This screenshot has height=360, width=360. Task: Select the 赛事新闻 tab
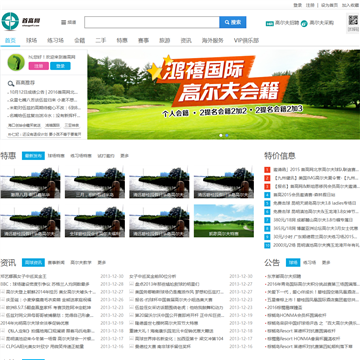point(56,263)
